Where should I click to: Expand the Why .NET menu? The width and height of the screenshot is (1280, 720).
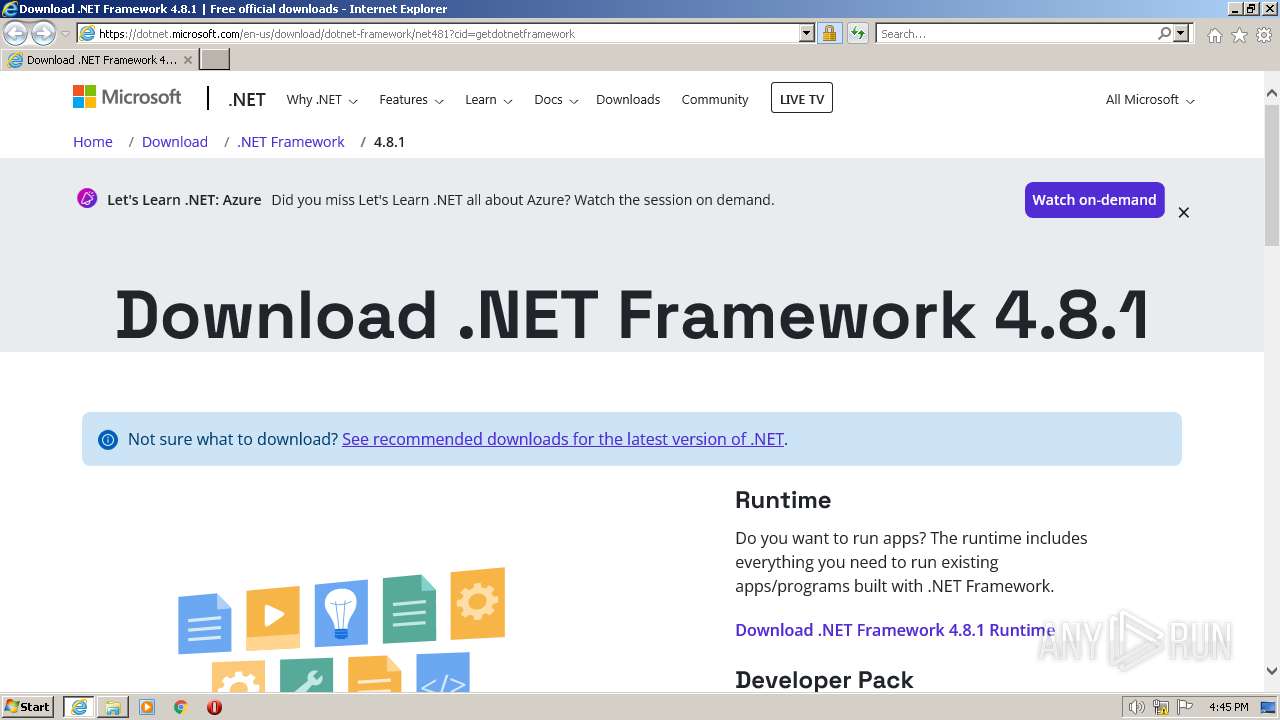coord(322,100)
